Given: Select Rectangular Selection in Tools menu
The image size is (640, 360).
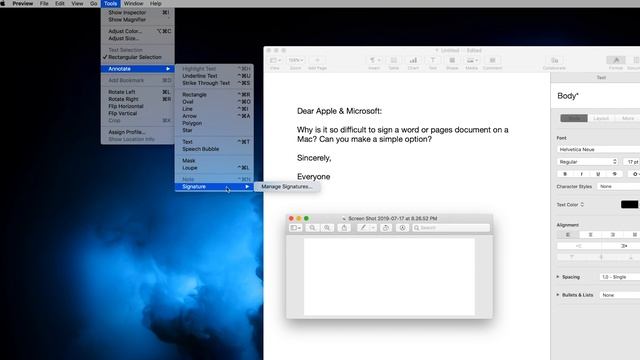Looking at the screenshot, I should click(138, 57).
